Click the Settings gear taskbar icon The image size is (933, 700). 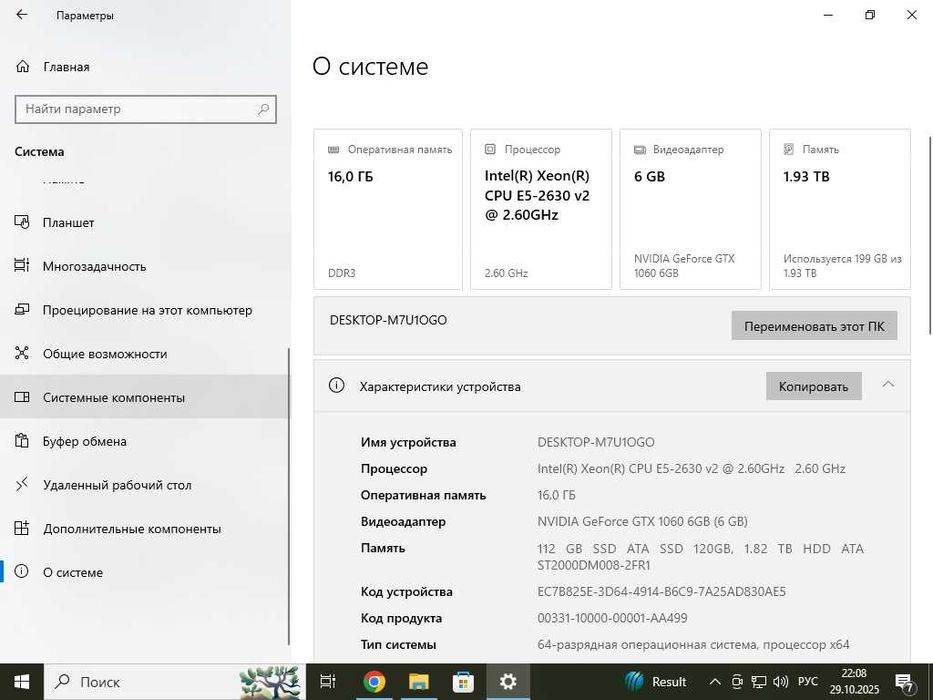pyautogui.click(x=508, y=682)
